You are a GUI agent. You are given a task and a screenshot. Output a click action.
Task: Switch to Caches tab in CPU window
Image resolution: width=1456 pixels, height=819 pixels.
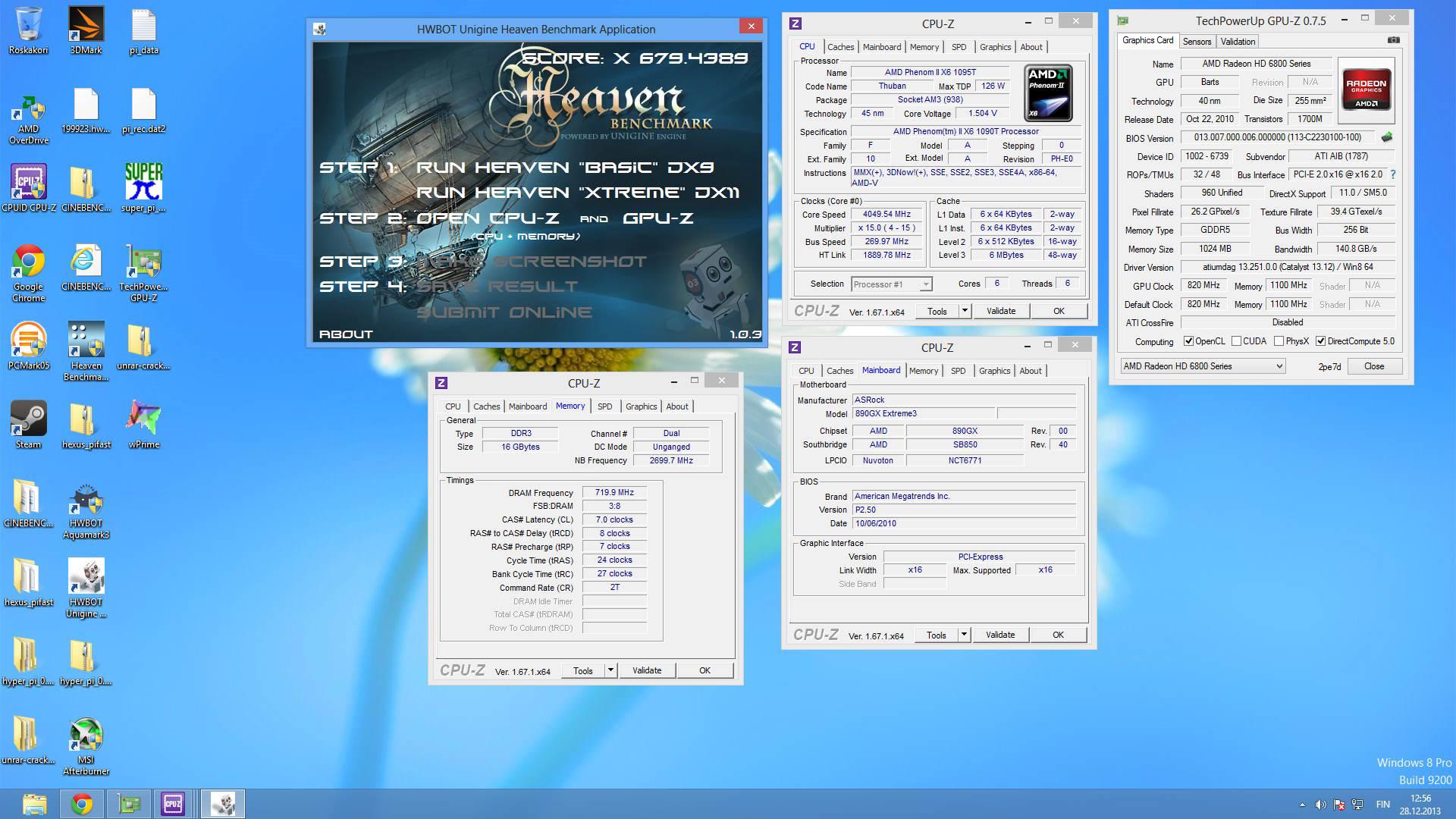click(x=840, y=47)
